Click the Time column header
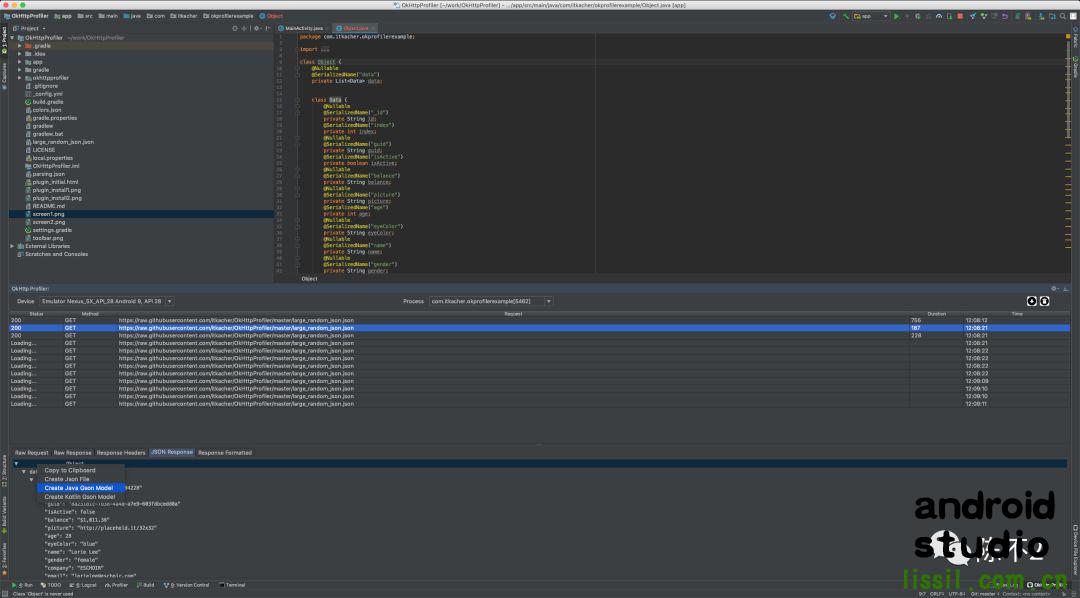1080x598 pixels. tap(1017, 313)
